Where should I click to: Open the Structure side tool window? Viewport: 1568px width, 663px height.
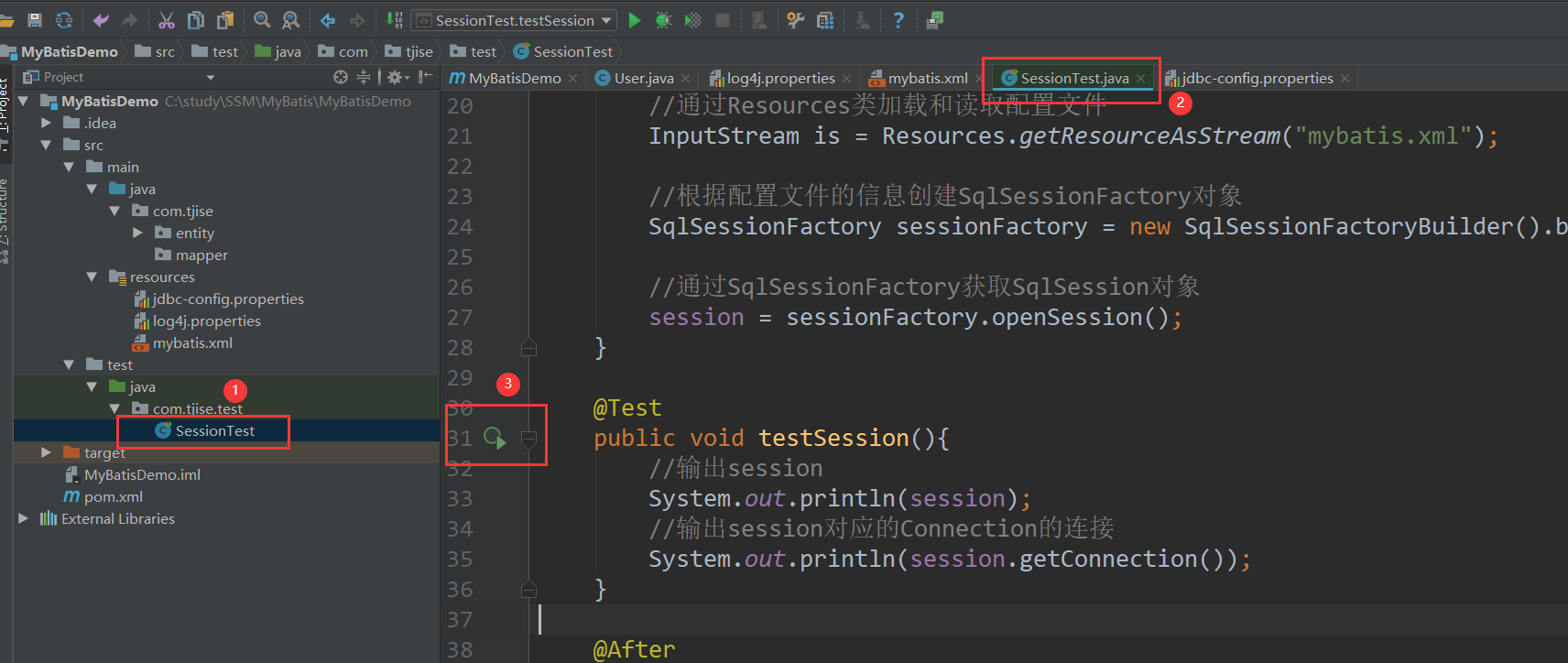click(5, 220)
